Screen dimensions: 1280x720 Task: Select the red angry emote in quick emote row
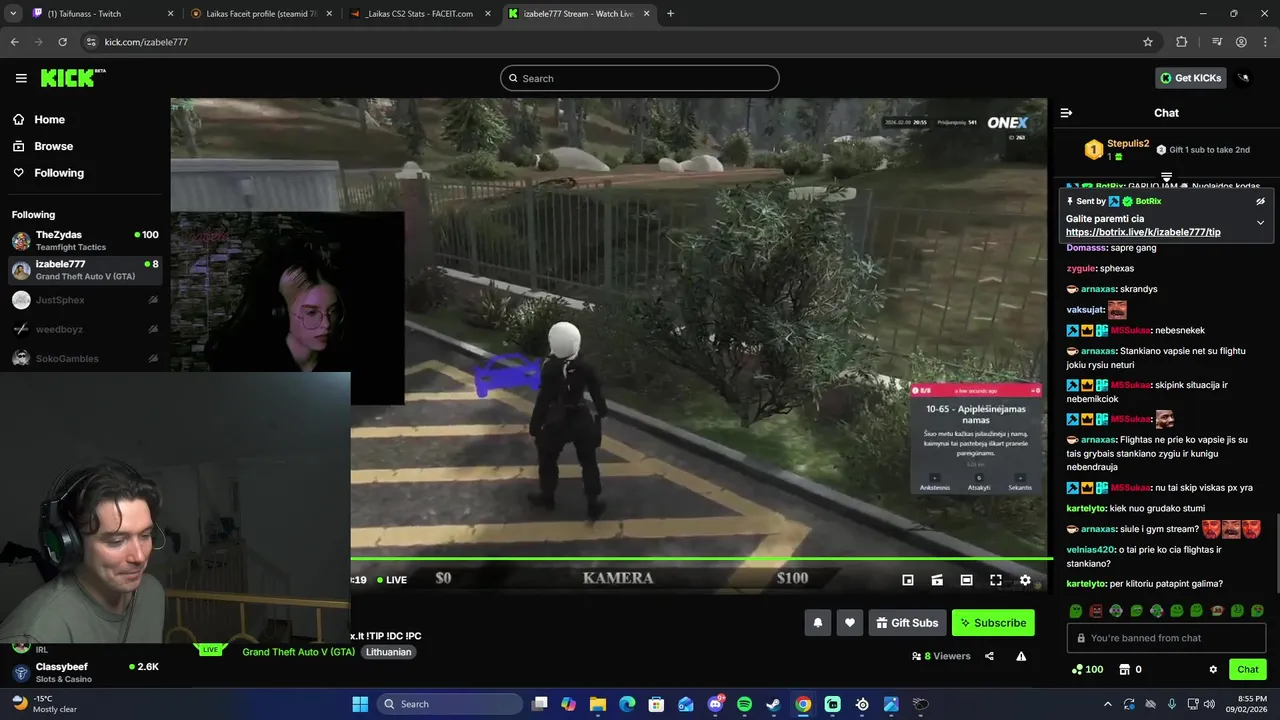click(1096, 611)
